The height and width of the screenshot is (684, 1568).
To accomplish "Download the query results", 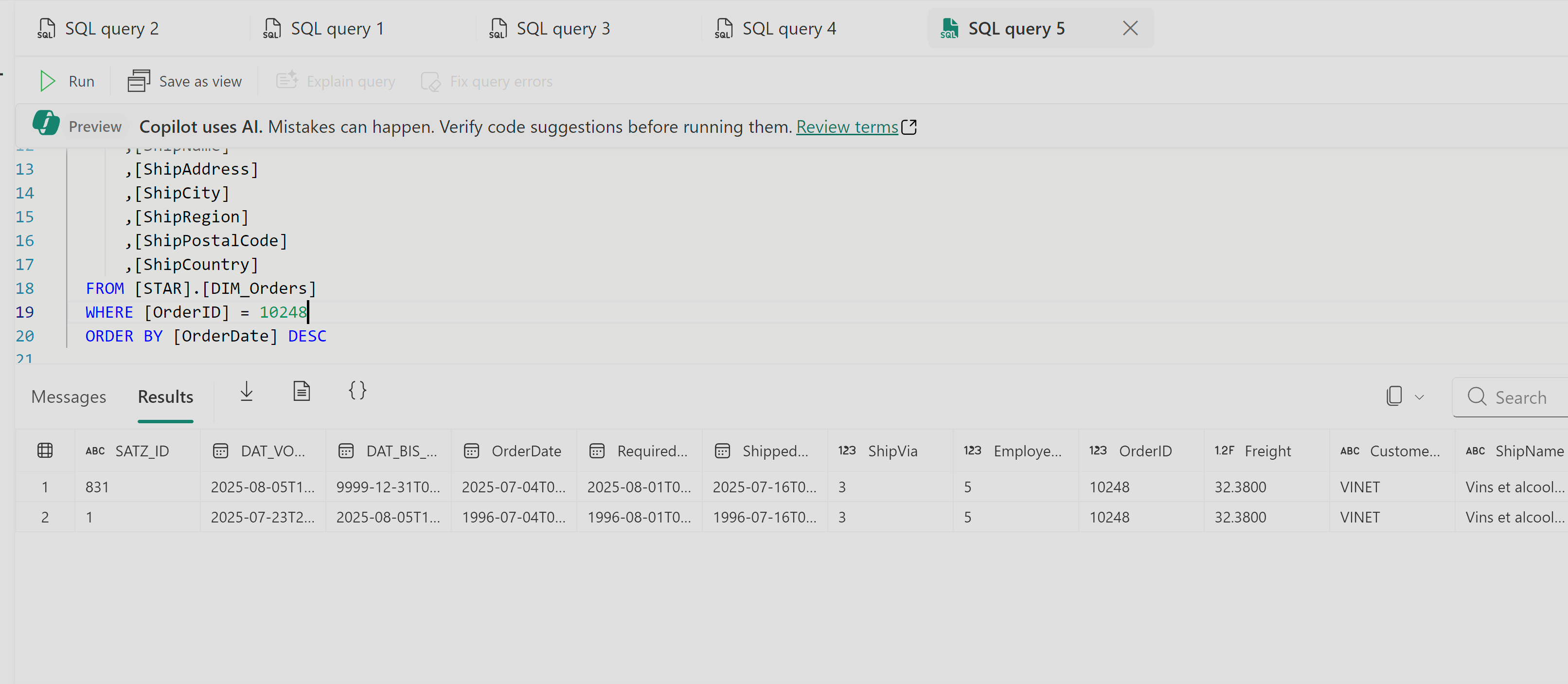I will click(247, 392).
